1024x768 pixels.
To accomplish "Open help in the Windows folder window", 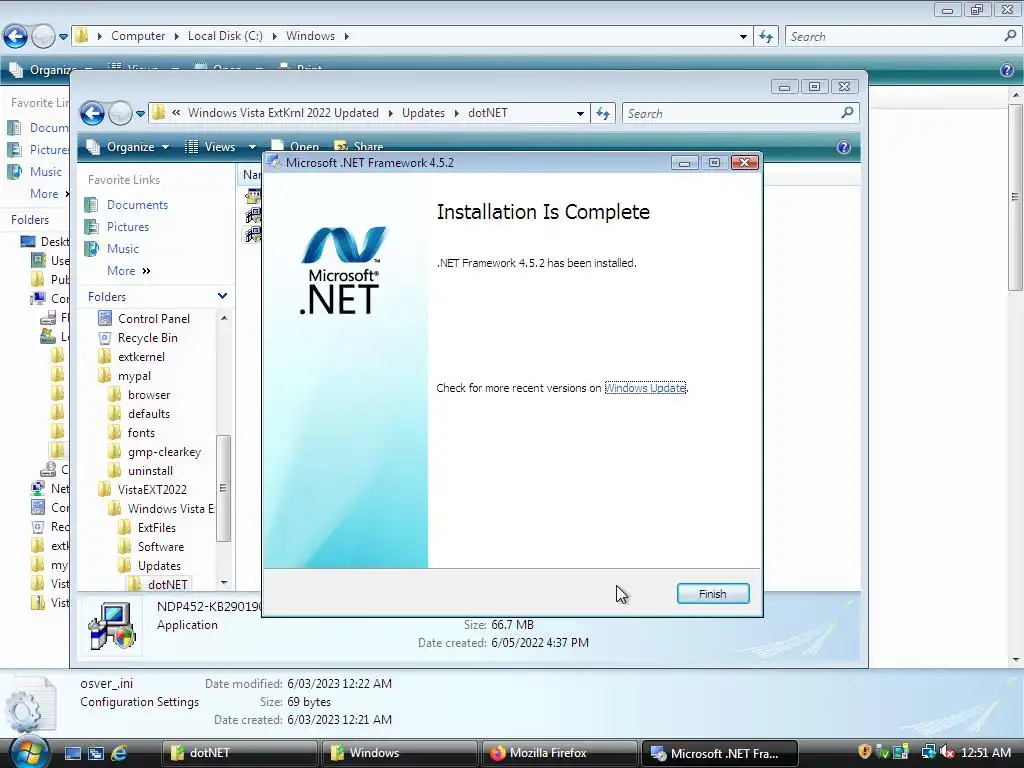I will click(x=1007, y=70).
